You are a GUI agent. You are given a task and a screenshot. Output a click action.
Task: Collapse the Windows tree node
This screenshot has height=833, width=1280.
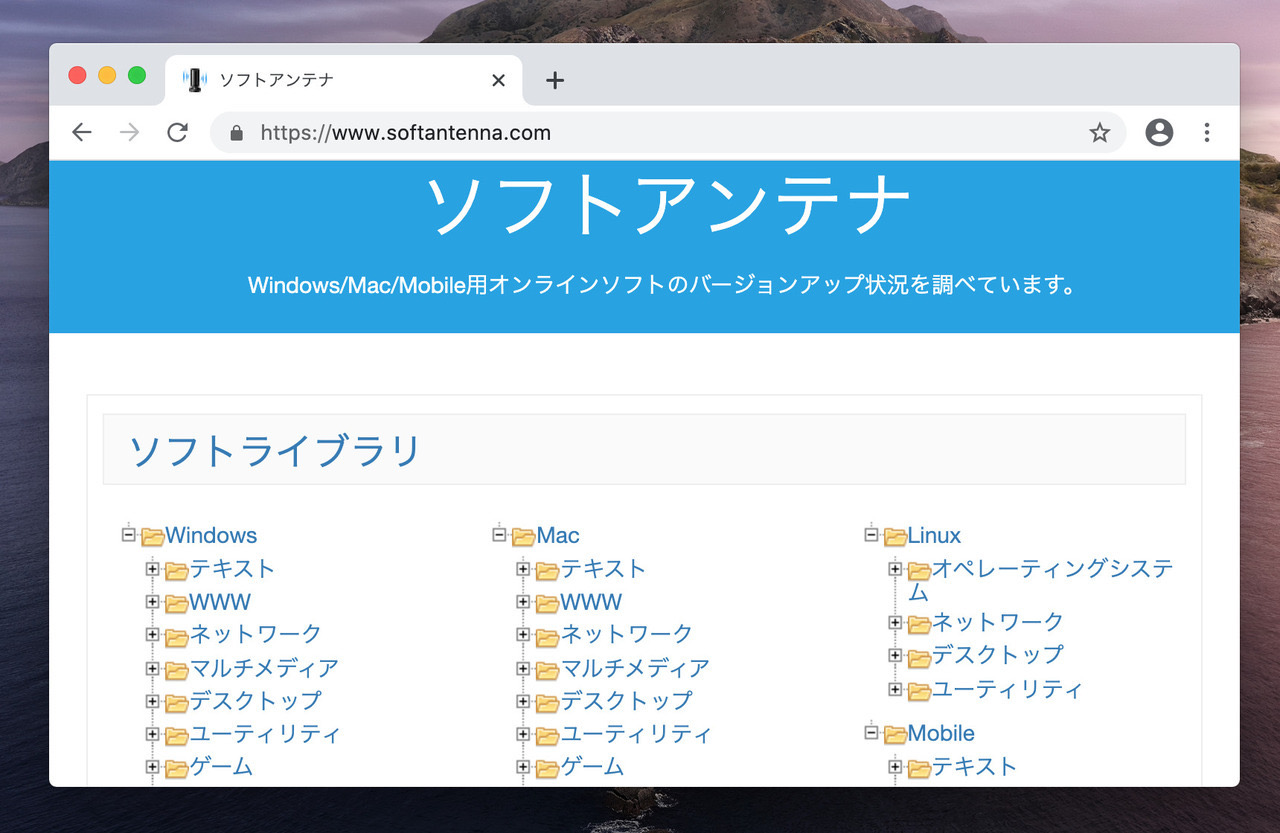(x=128, y=535)
